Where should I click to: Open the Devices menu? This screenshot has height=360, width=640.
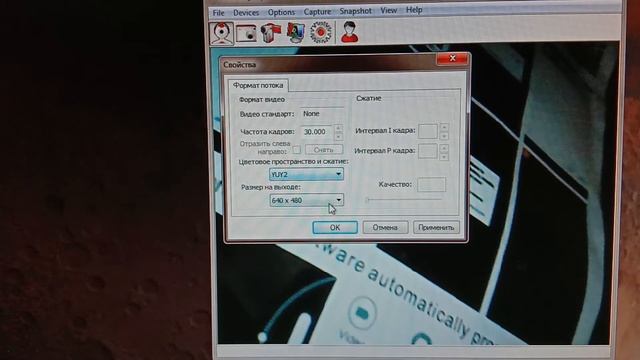click(x=246, y=13)
